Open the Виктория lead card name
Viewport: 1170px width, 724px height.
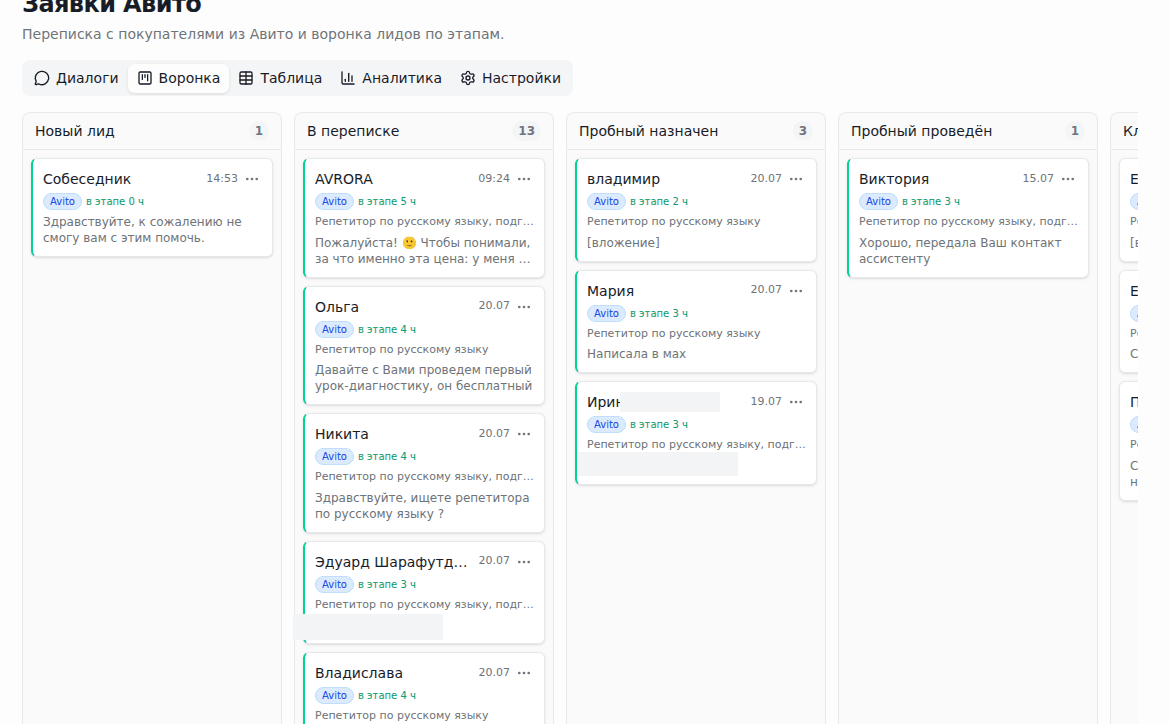pos(894,179)
